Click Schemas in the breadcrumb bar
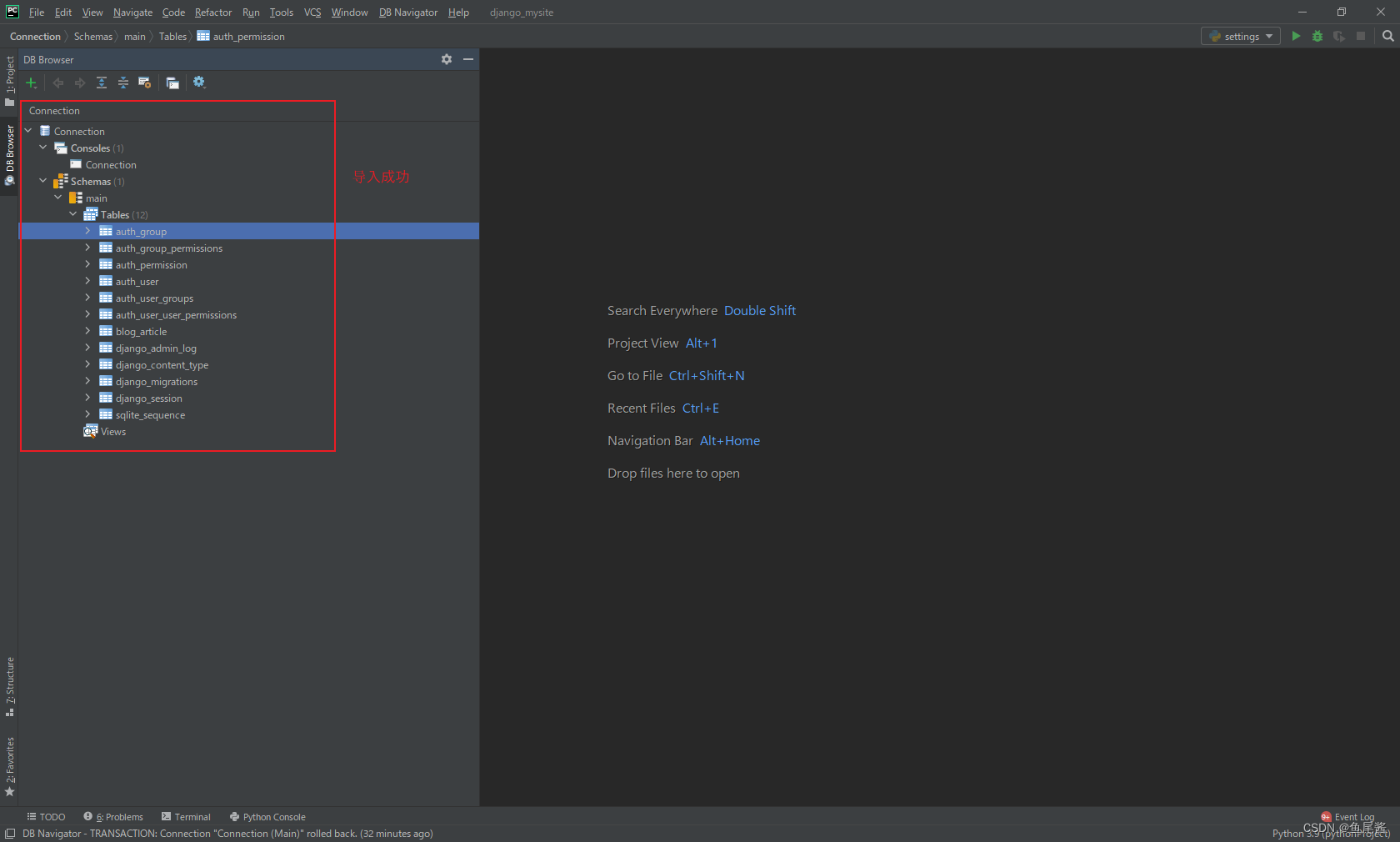1400x842 pixels. (93, 37)
